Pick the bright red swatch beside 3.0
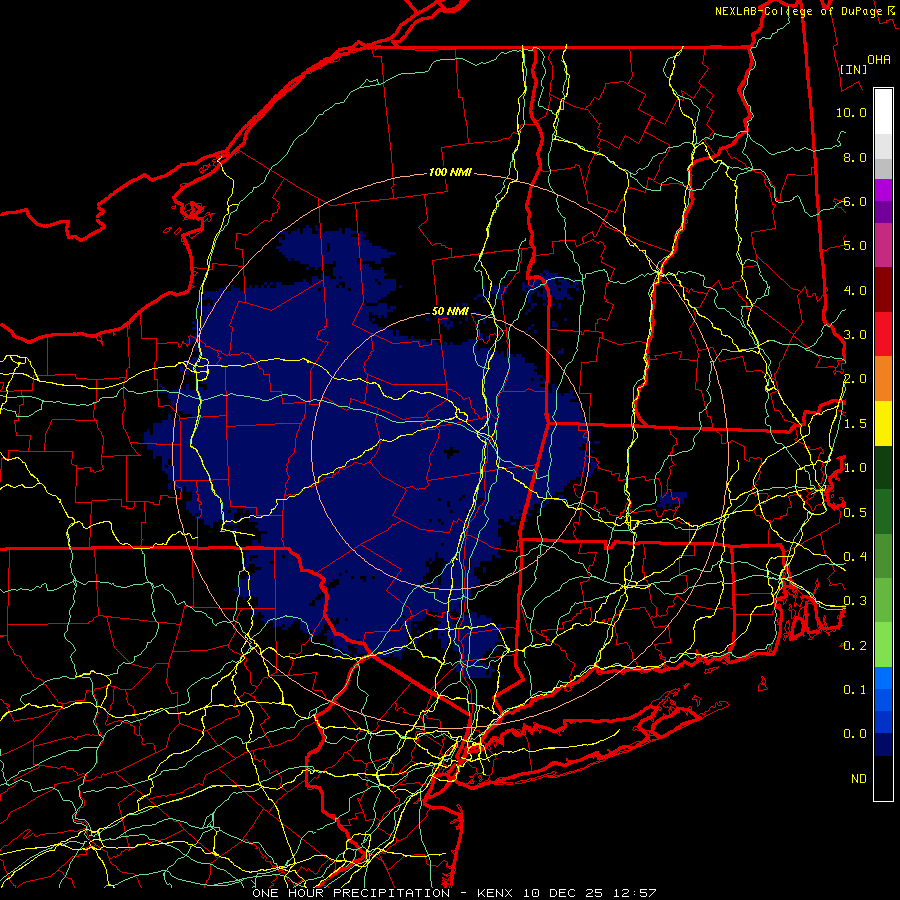The height and width of the screenshot is (900, 900). [883, 334]
